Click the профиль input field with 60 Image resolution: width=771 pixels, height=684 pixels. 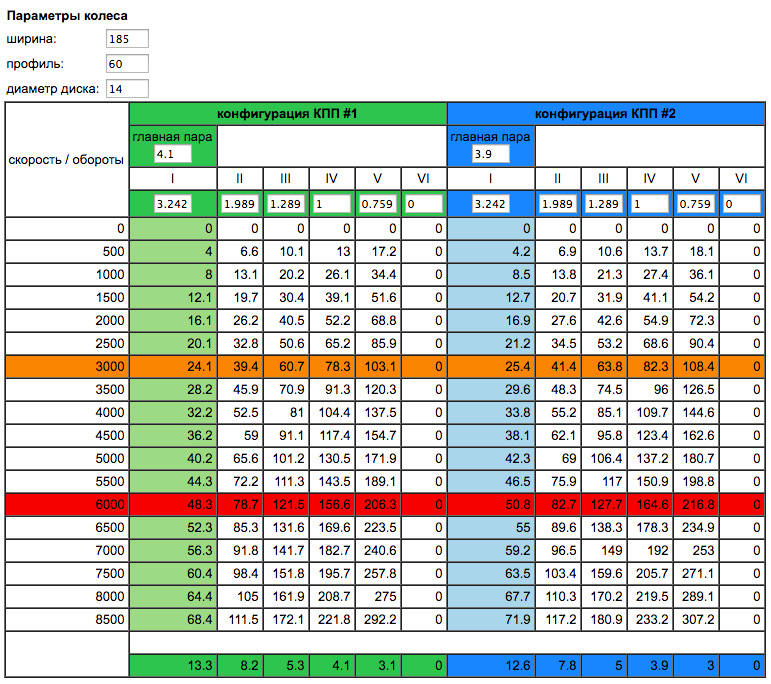[x=127, y=64]
